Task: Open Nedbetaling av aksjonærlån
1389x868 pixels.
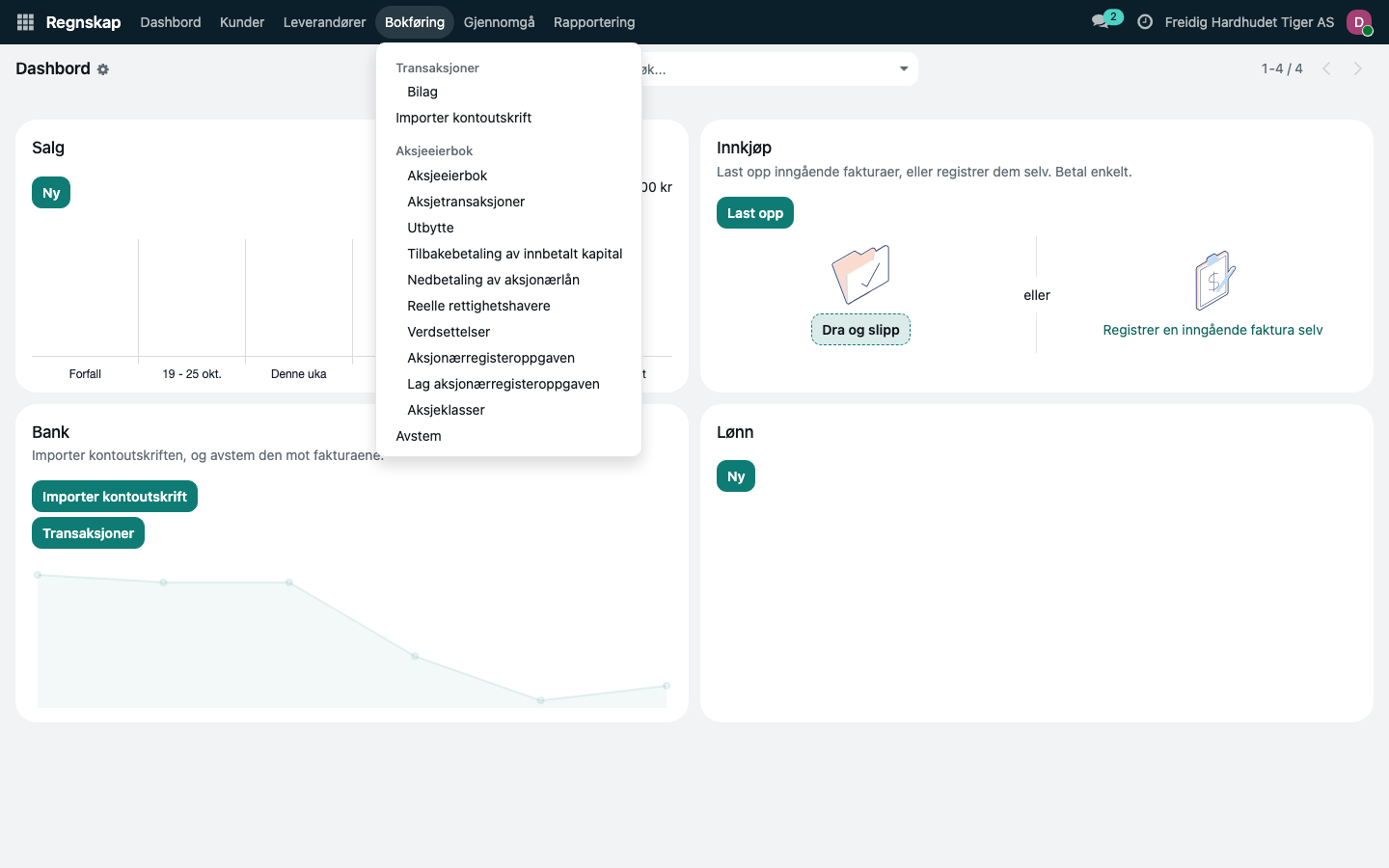Action: tap(509, 280)
